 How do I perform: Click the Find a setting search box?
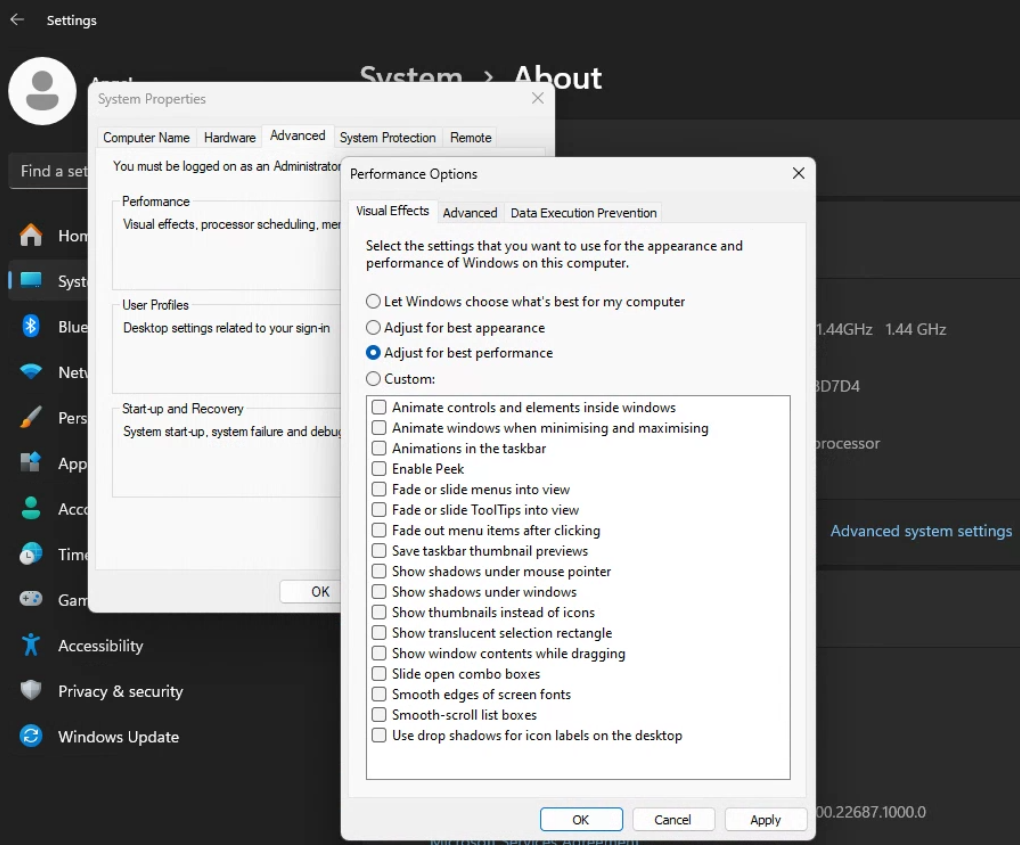click(49, 171)
